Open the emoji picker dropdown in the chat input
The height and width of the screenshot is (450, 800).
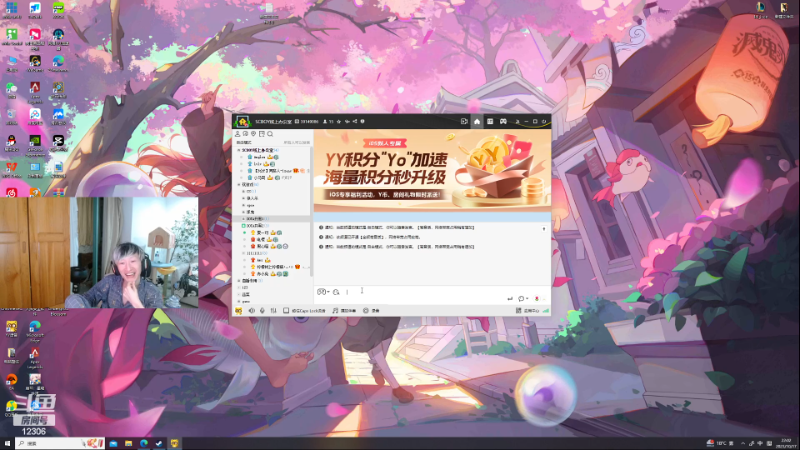click(x=323, y=292)
